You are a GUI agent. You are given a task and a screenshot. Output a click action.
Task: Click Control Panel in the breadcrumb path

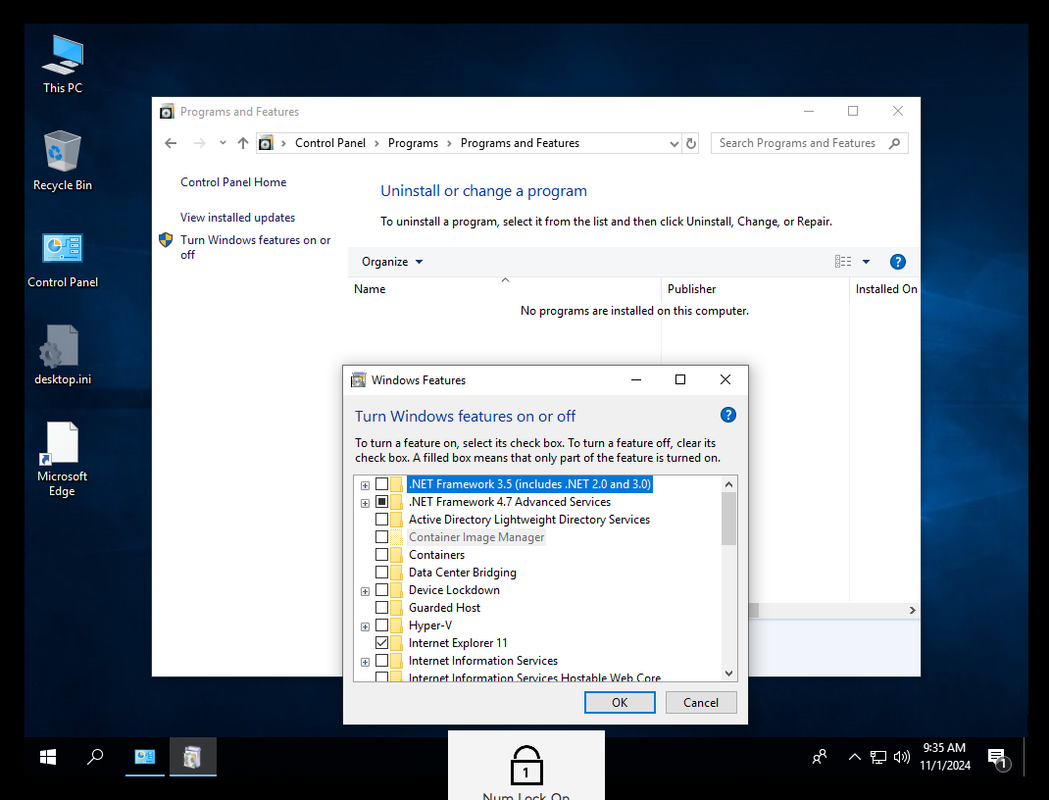click(x=330, y=143)
